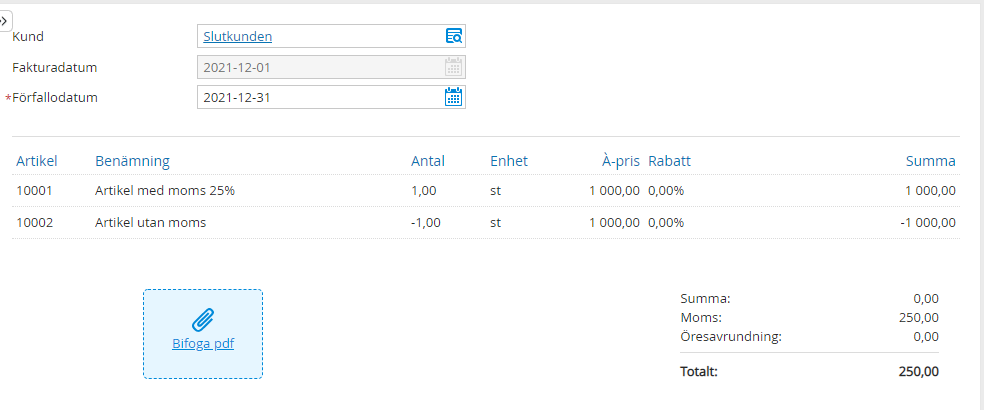
Task: Click the Summa column header
Action: [x=930, y=161]
